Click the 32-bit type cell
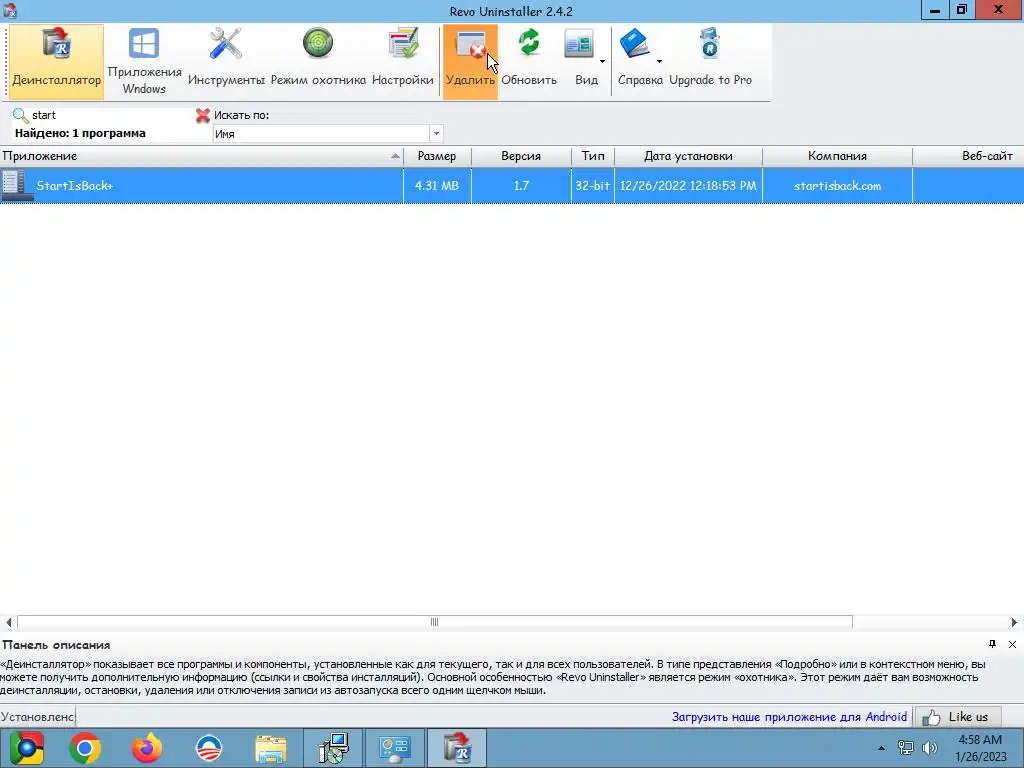 coord(593,185)
